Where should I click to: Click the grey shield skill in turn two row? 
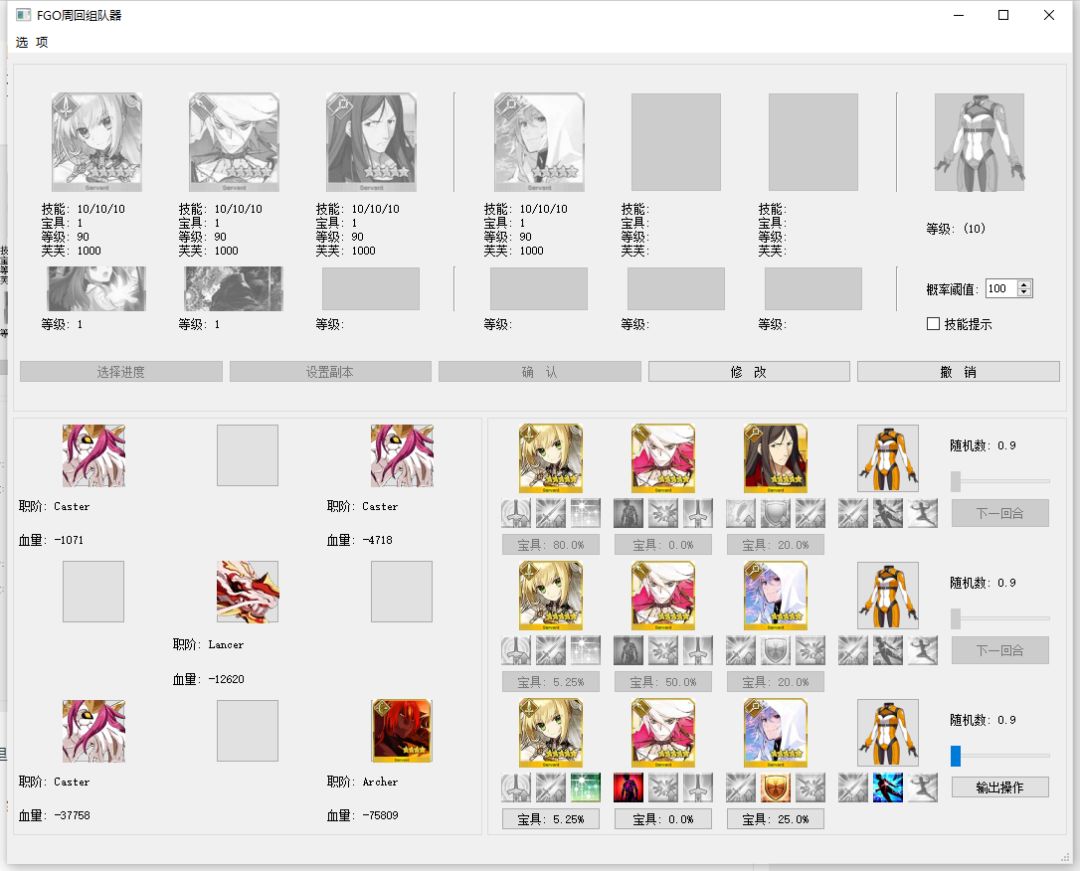coord(776,650)
